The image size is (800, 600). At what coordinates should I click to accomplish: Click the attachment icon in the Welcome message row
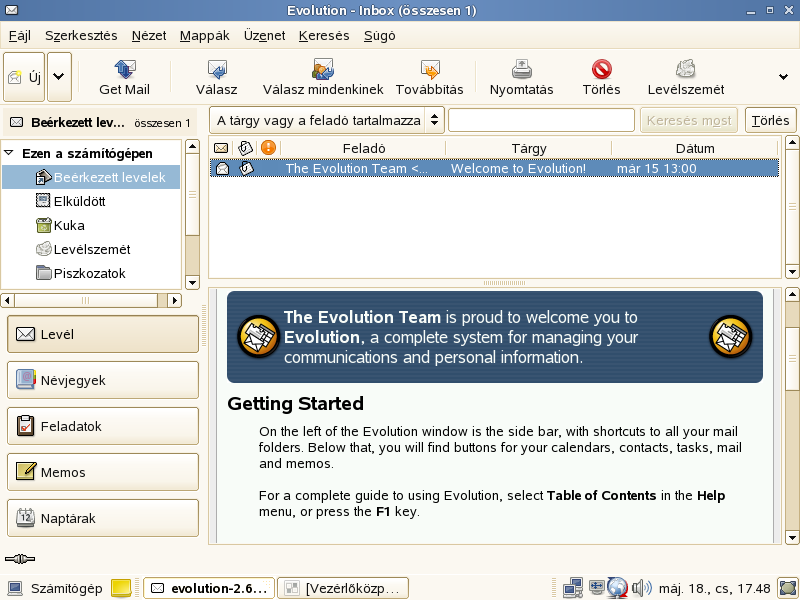point(246,168)
